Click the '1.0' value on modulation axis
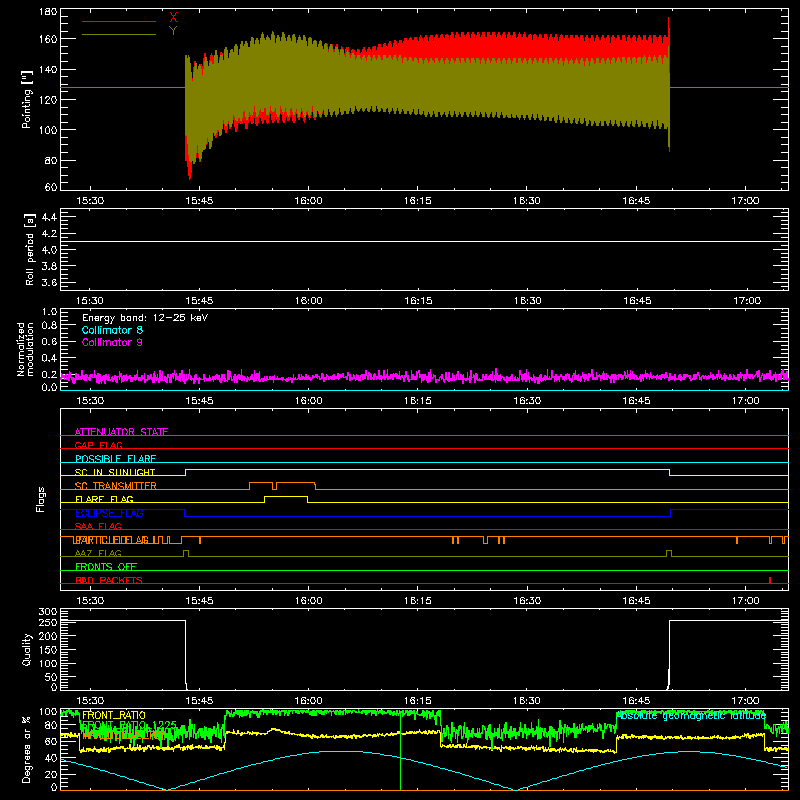 tap(49, 312)
